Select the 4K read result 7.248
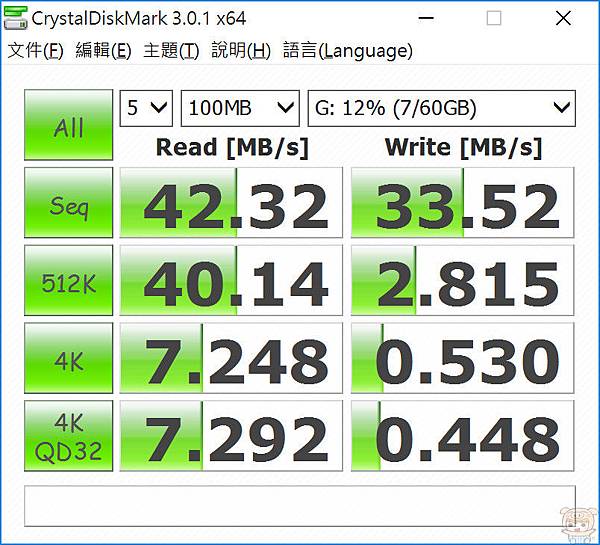Viewport: 600px width, 545px height. click(x=231, y=358)
